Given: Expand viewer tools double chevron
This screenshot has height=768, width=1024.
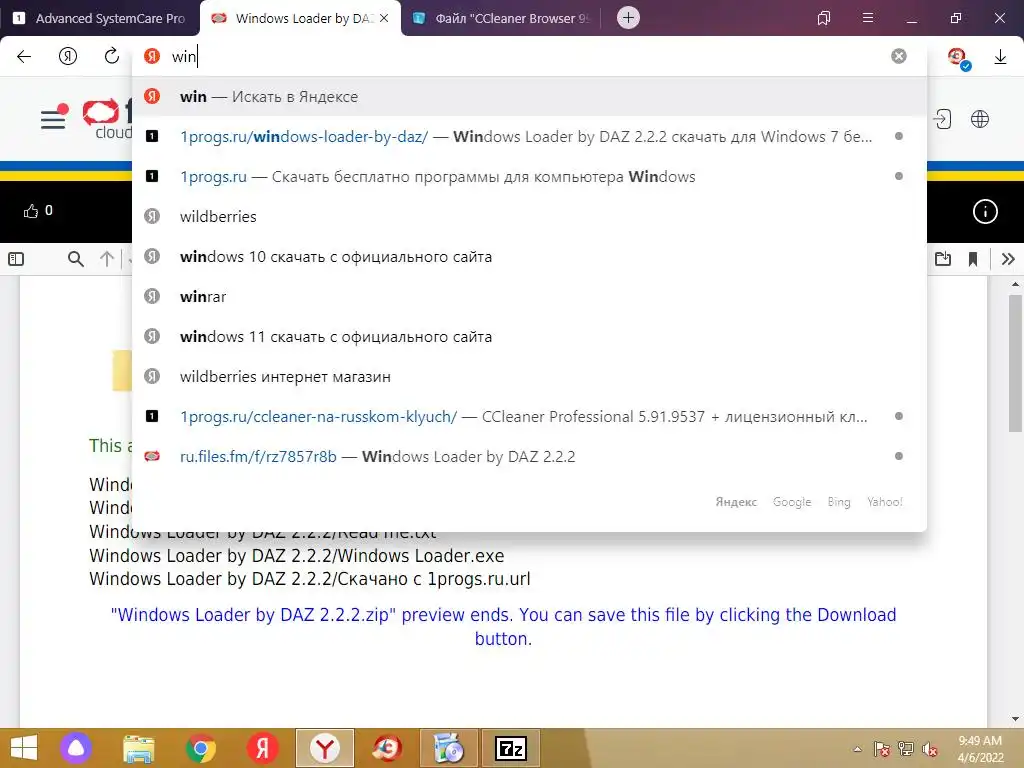Looking at the screenshot, I should (1008, 259).
